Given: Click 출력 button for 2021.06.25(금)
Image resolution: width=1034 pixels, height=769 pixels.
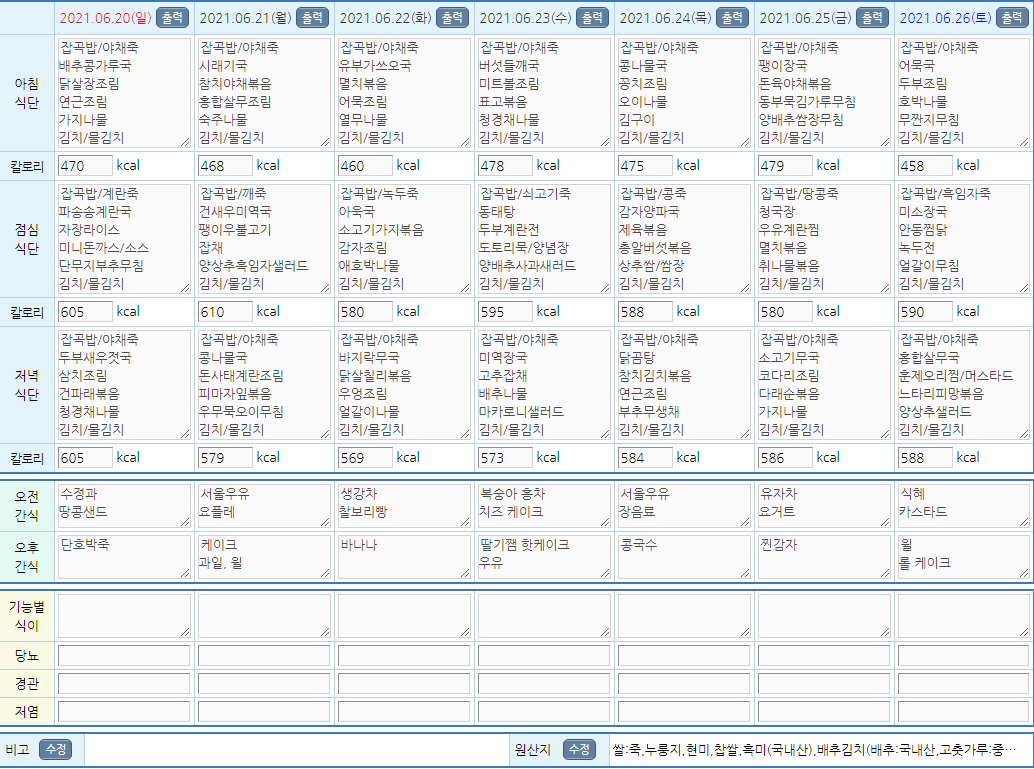Looking at the screenshot, I should (x=872, y=18).
